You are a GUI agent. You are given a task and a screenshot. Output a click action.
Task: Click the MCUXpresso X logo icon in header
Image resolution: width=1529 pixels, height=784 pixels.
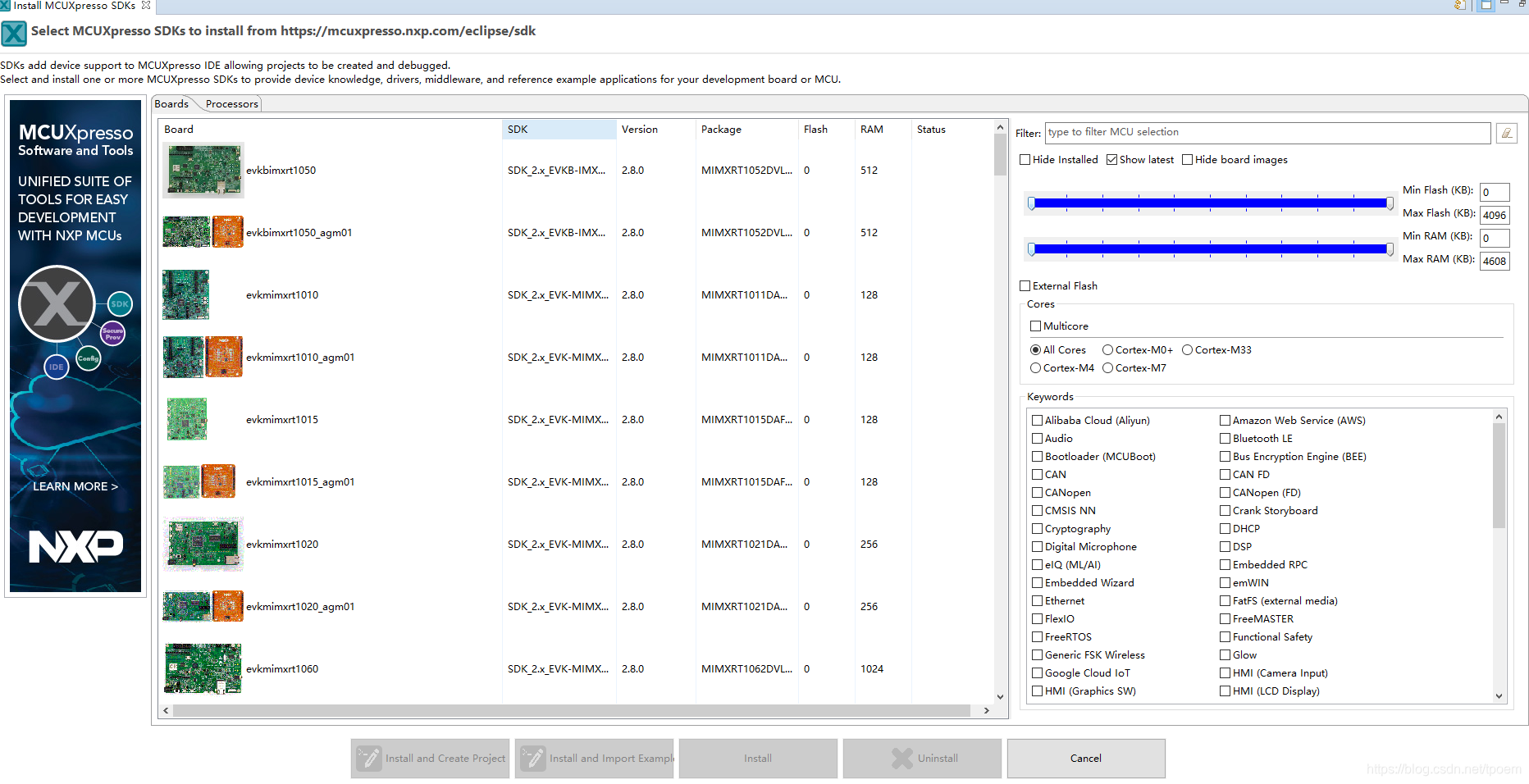(14, 34)
